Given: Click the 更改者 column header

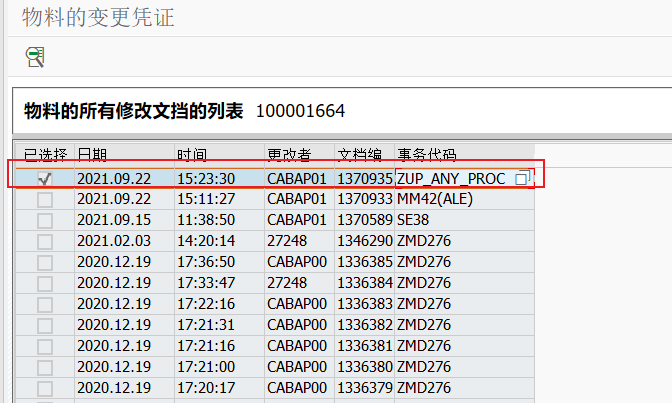Looking at the screenshot, I should (300, 154).
